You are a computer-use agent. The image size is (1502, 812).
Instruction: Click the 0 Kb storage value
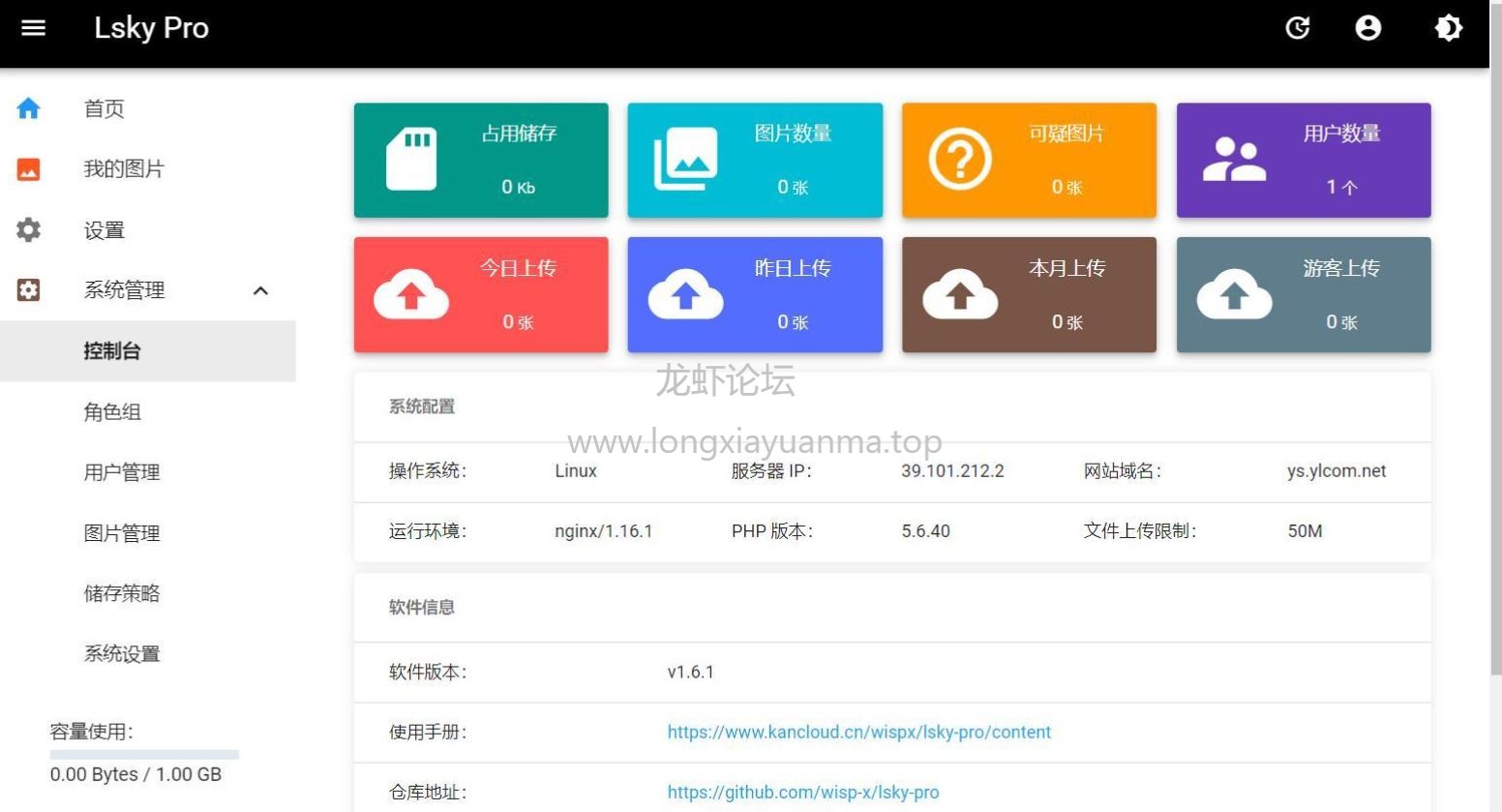(x=519, y=187)
